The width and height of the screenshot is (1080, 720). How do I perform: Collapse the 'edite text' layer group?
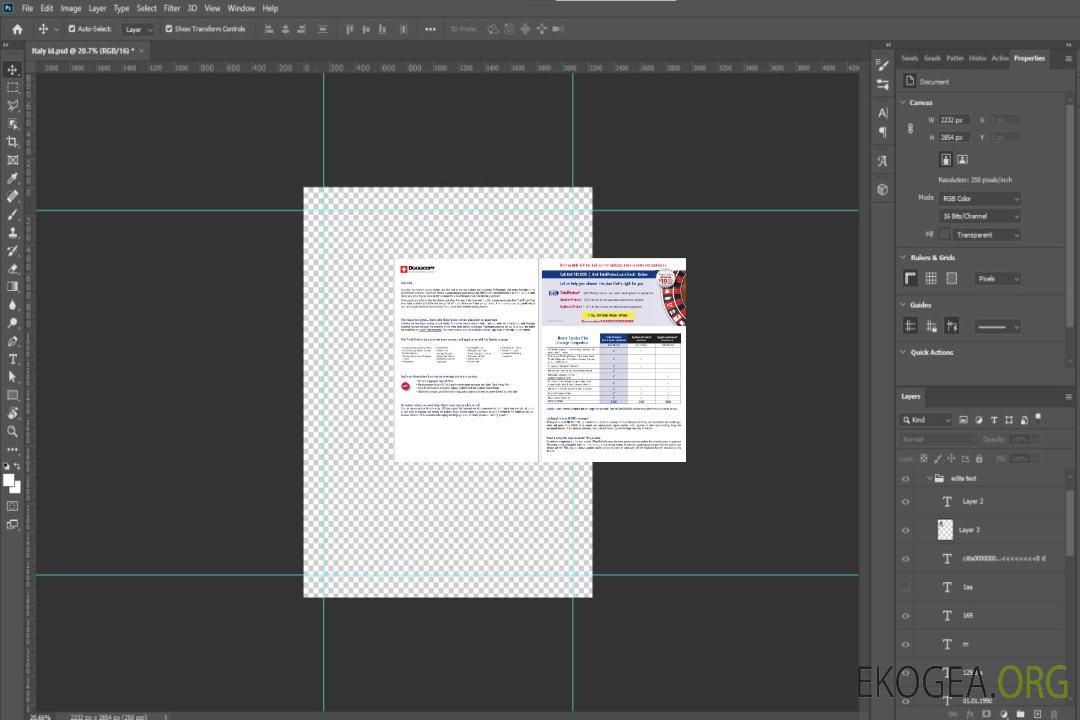point(929,479)
